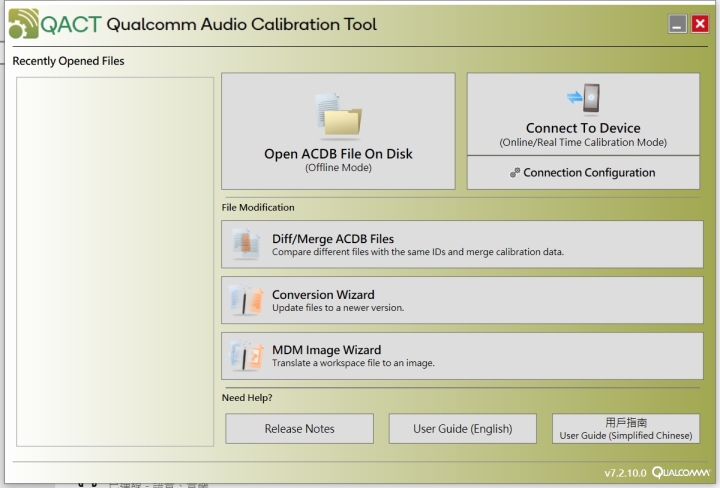Click 'Update files to a newer version.' text
This screenshot has width=720, height=488.
click(x=338, y=308)
